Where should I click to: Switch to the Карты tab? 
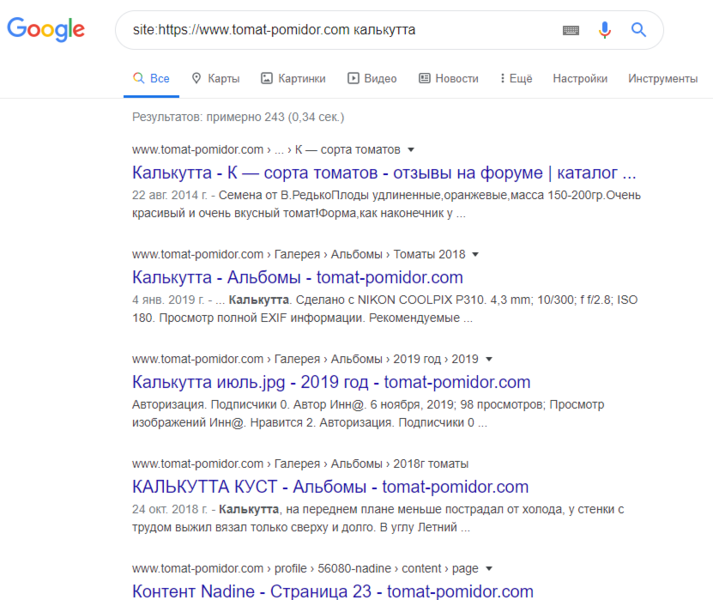point(215,78)
